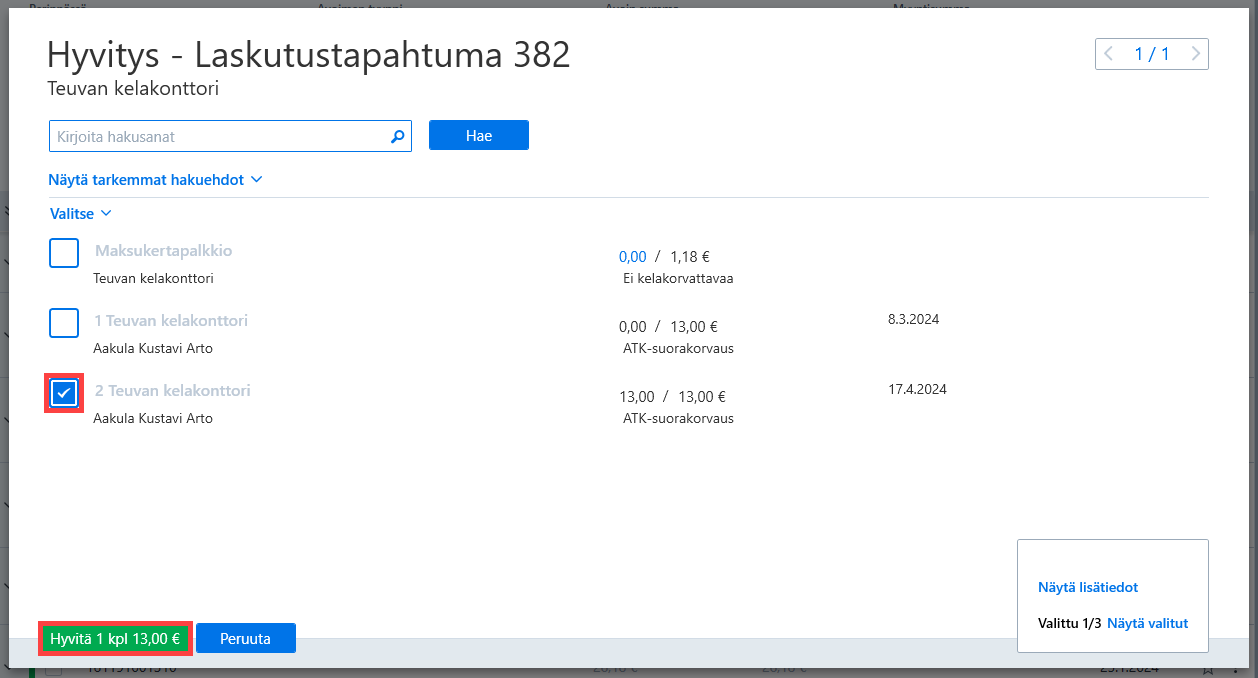Viewport: 1258px width, 678px height.
Task: Select the 2 Teuvan kelakonttori title
Action: 173,391
